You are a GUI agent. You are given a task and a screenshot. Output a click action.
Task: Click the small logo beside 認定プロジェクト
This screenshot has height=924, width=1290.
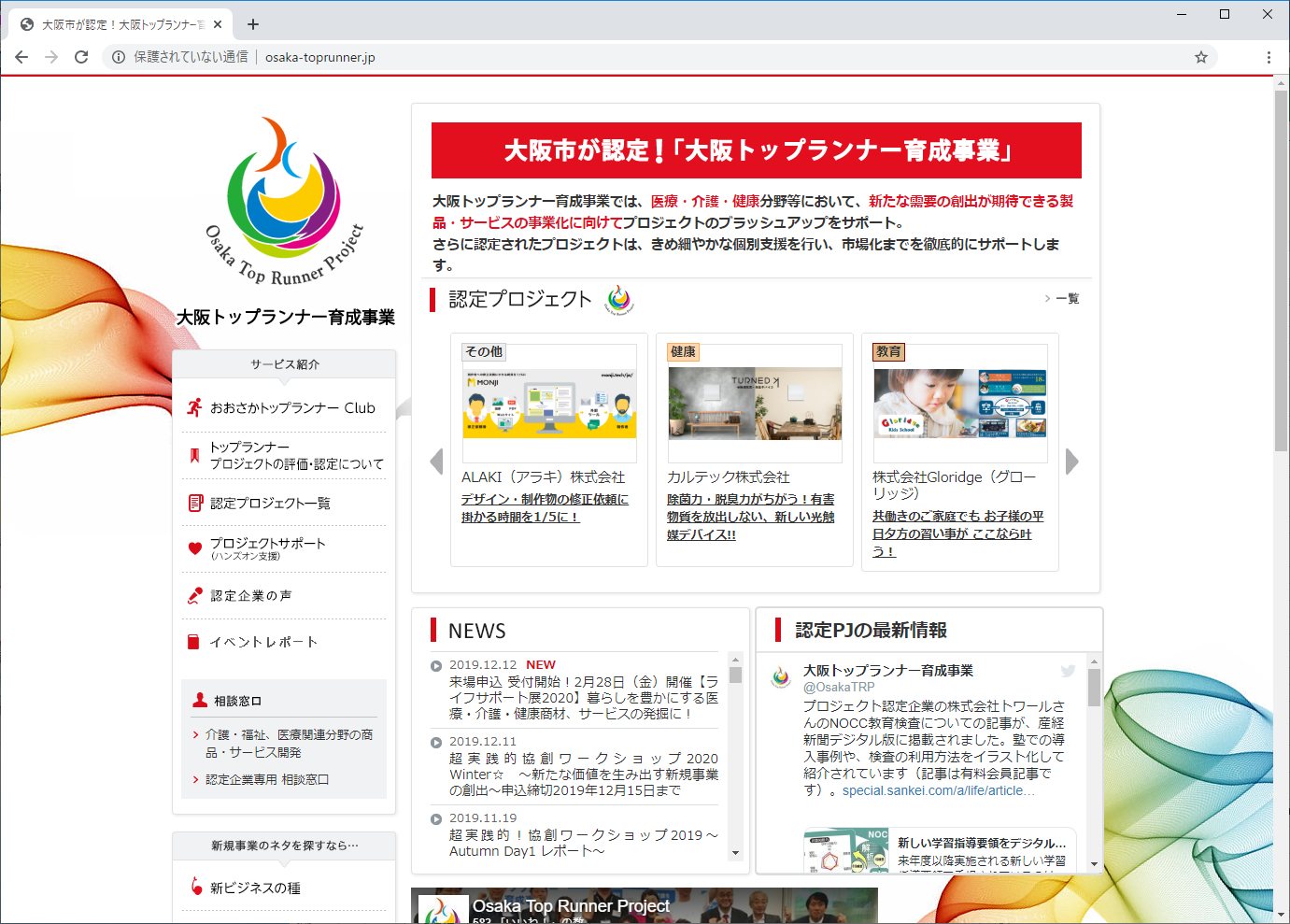618,300
